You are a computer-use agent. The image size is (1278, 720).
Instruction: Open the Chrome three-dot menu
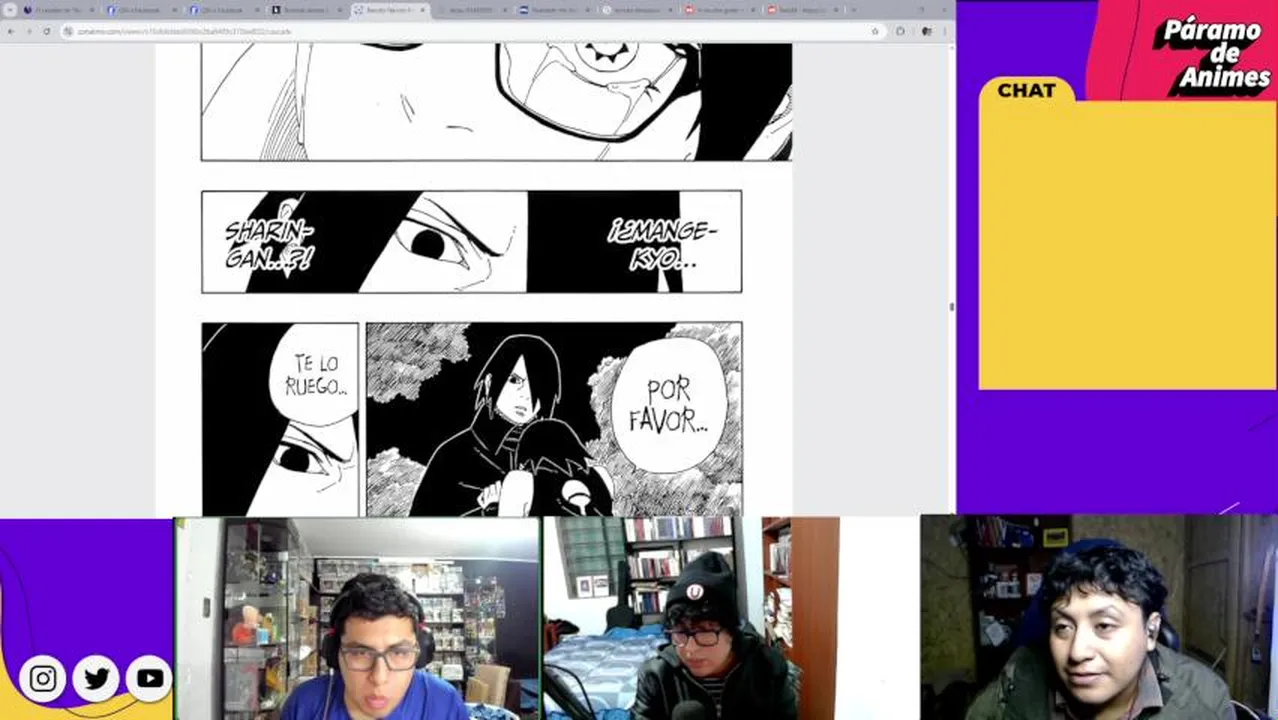click(944, 31)
